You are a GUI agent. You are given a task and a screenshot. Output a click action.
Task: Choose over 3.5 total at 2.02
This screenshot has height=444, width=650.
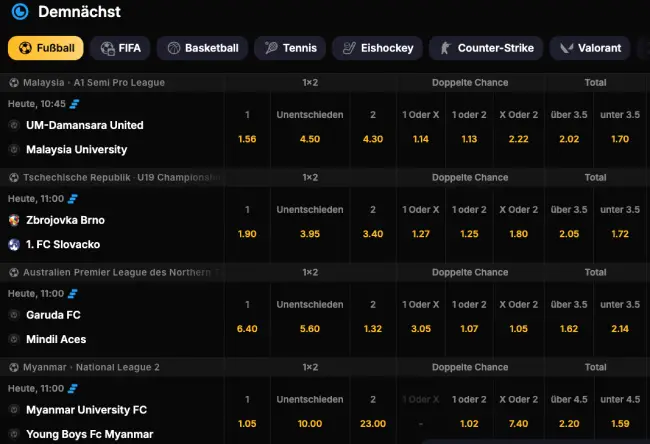click(x=567, y=139)
